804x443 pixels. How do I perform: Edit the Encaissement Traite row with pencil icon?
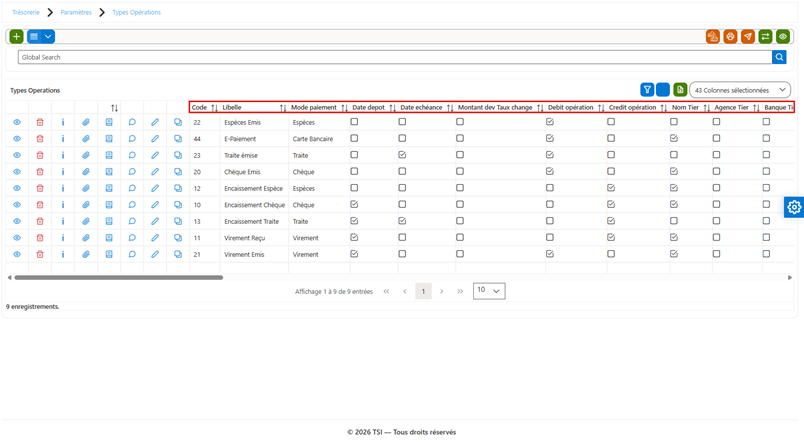(155, 222)
